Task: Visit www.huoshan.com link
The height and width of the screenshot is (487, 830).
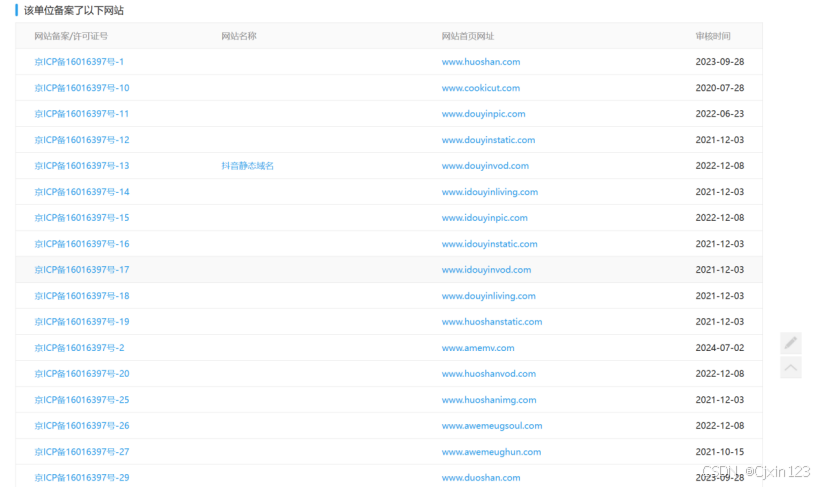Action: click(481, 62)
